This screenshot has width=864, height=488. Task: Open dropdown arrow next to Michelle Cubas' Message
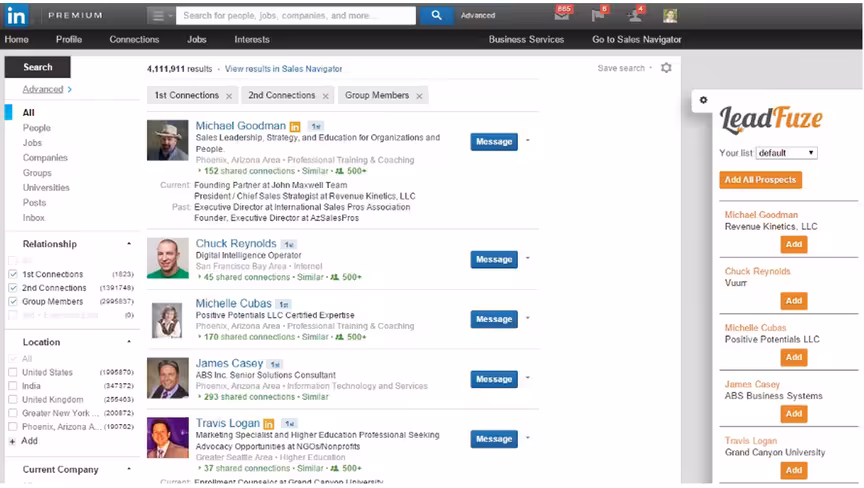(x=528, y=318)
